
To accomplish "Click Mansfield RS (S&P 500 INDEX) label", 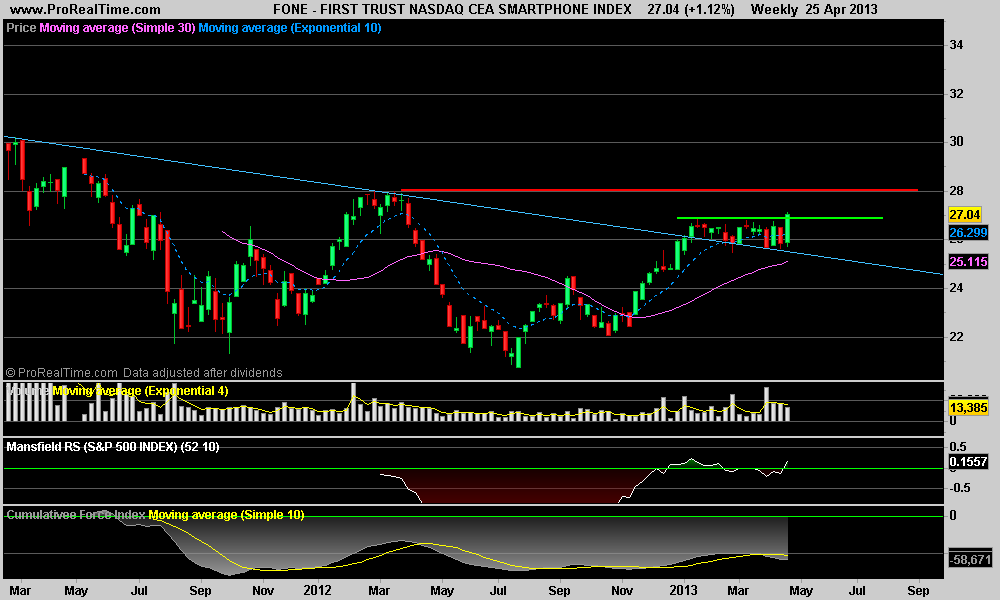I will click(x=113, y=447).
